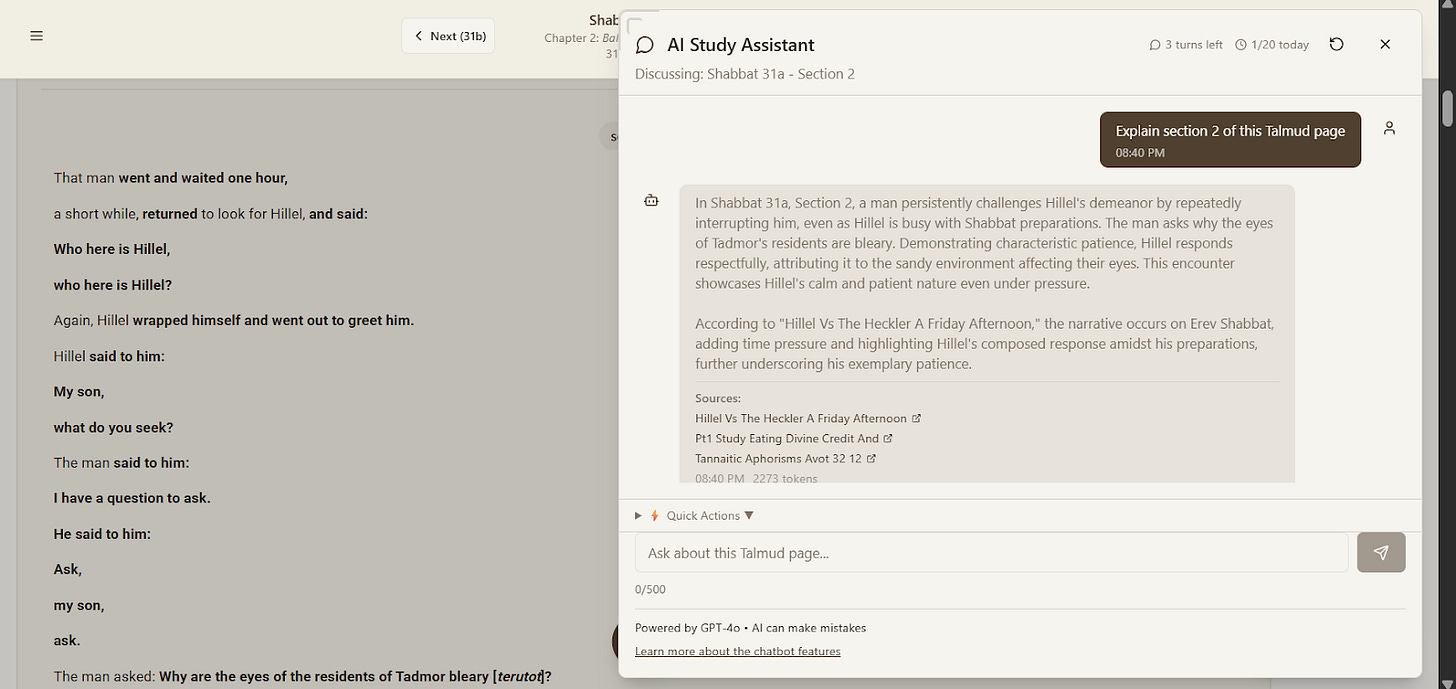Open the Quick Actions dropdown arrow

click(749, 516)
